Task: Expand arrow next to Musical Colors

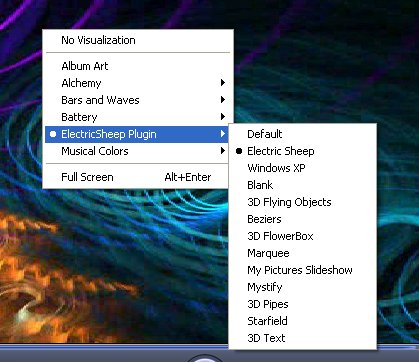Action: [223, 151]
